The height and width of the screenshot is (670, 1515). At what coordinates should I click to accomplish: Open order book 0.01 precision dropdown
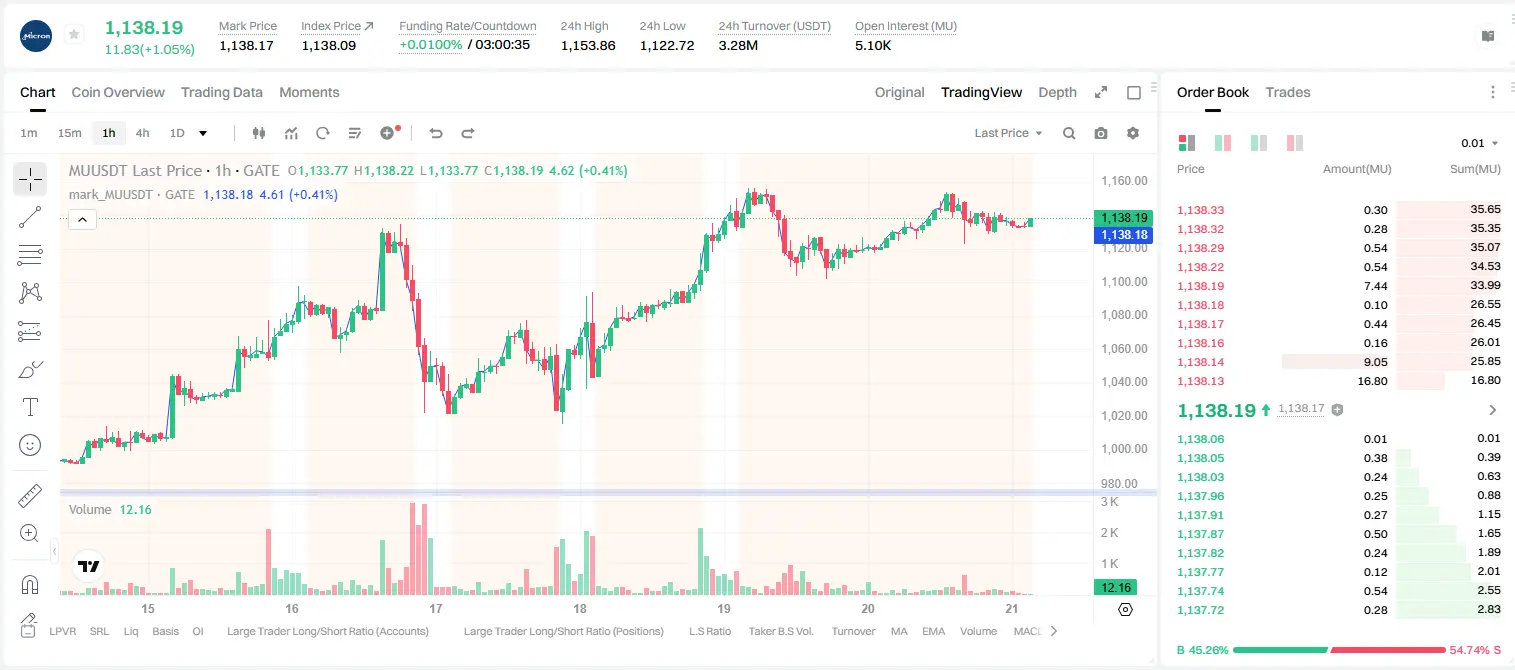(x=1479, y=143)
